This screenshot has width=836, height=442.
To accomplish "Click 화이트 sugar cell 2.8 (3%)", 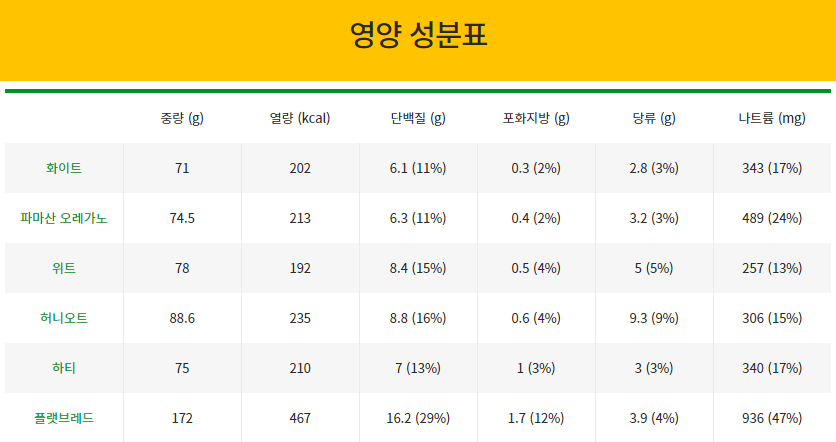I will click(x=654, y=168).
